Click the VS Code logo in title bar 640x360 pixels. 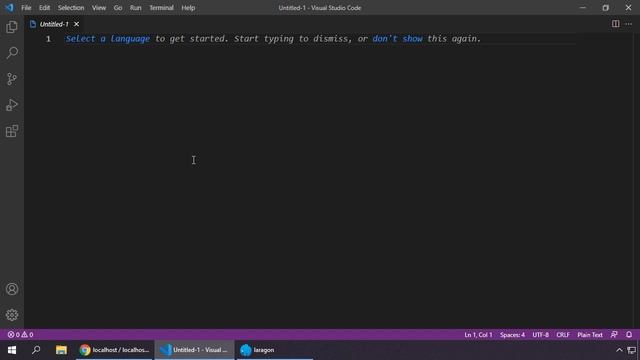coord(9,7)
